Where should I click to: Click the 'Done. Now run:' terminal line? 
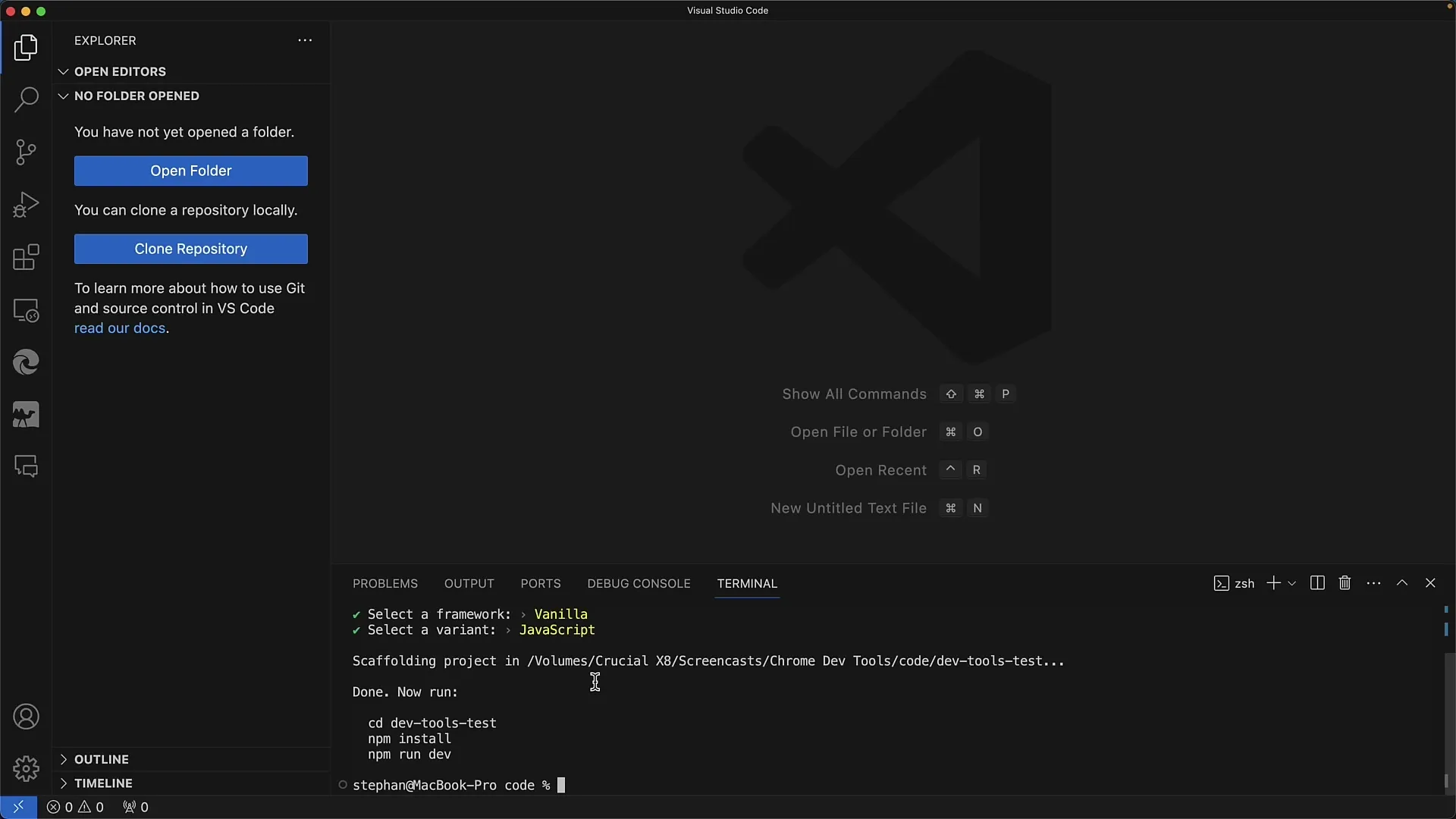coord(405,692)
